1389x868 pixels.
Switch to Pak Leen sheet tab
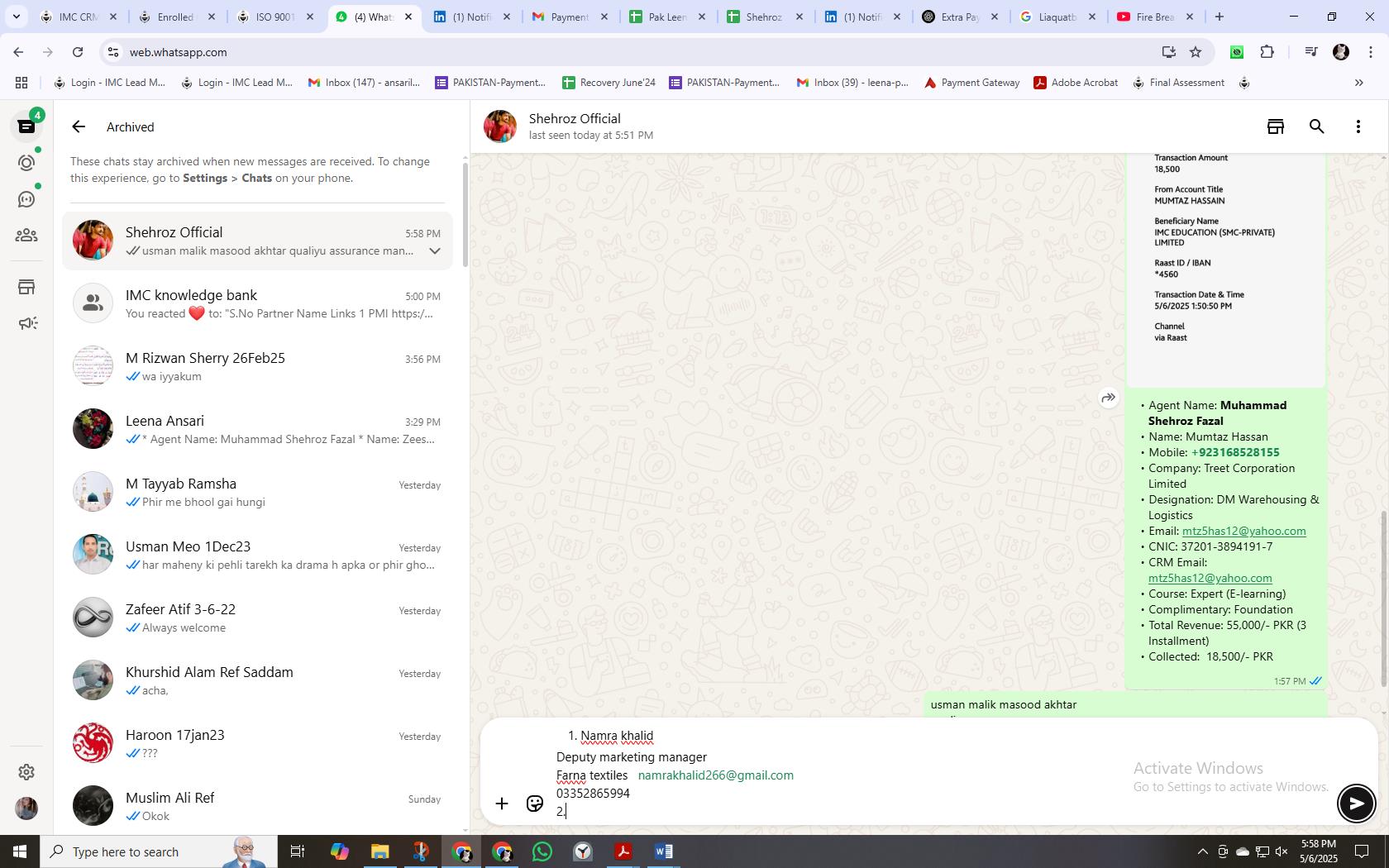click(x=668, y=17)
